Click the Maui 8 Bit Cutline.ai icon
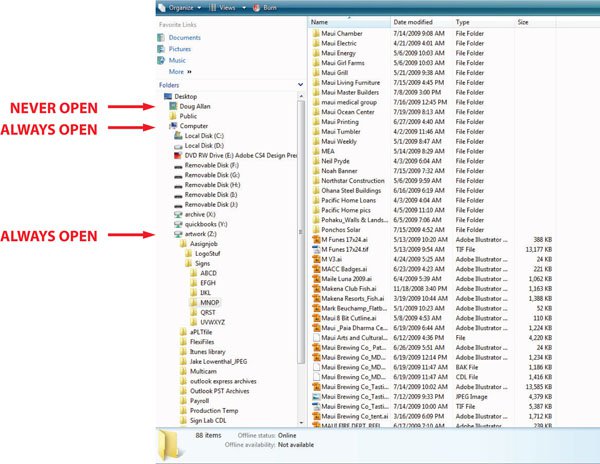600x464 pixels. [316, 318]
